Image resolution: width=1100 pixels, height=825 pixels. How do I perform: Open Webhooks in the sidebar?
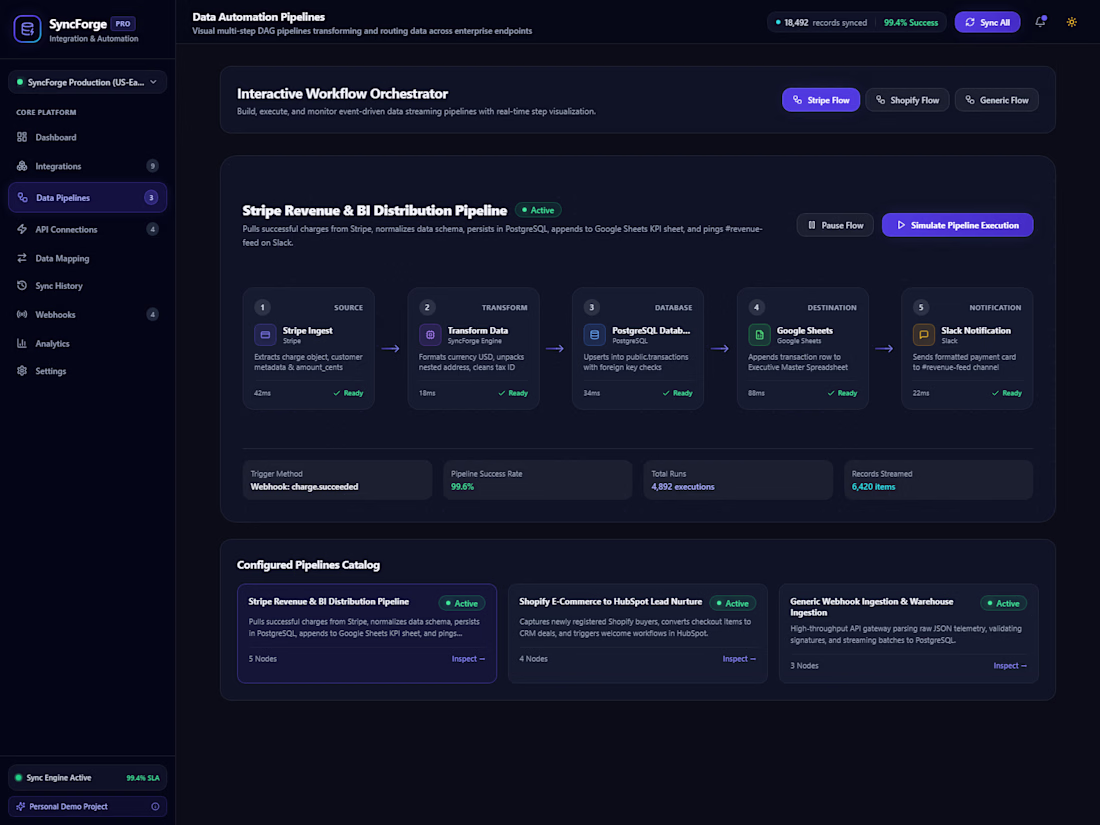point(88,315)
